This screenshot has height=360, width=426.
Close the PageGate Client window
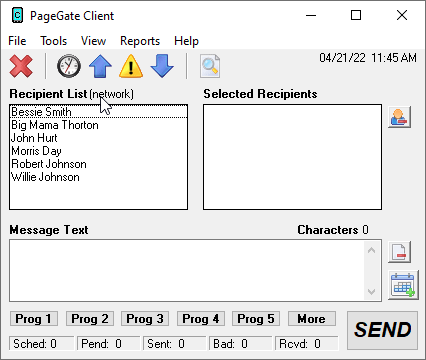[402, 15]
